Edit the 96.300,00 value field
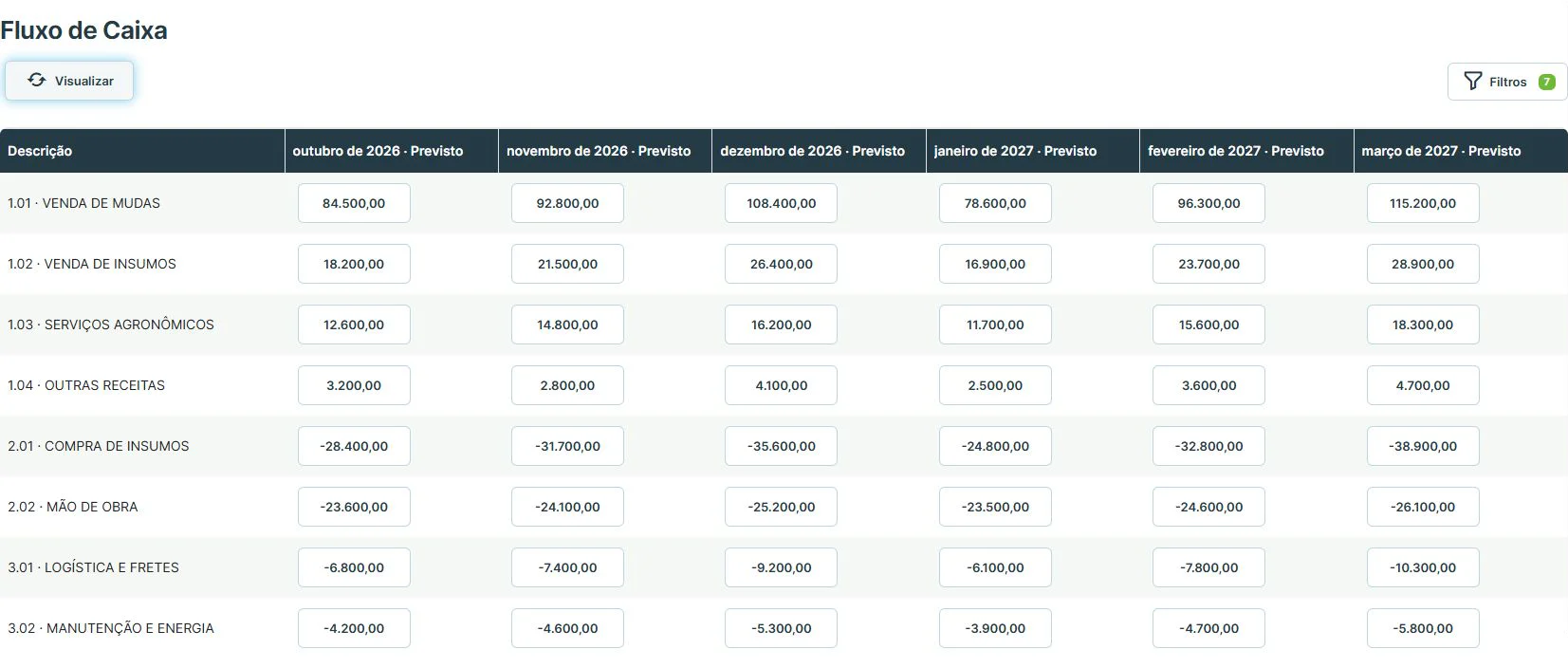Viewport: 1568px width, 668px height. (1208, 203)
